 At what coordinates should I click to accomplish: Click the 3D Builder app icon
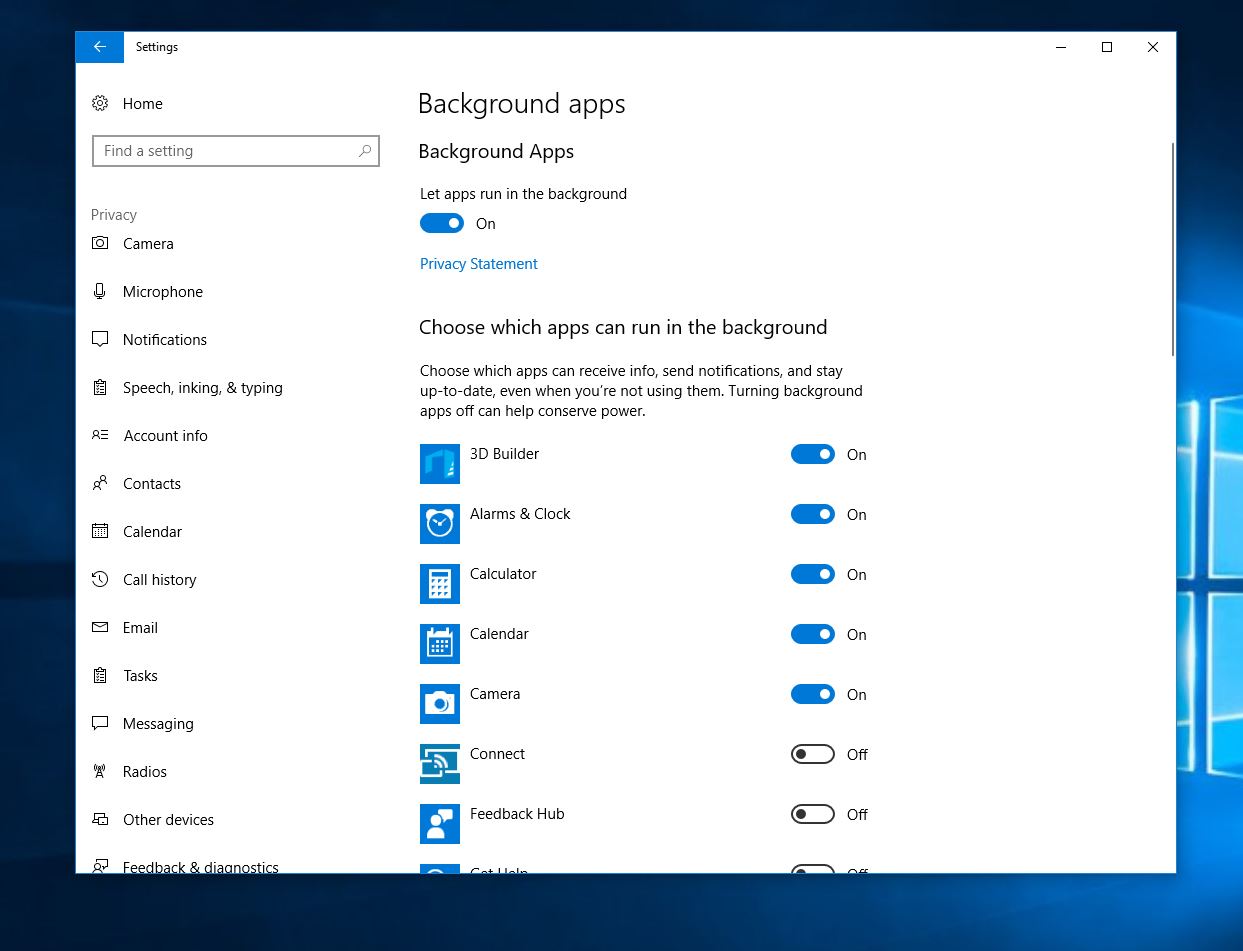coord(439,464)
